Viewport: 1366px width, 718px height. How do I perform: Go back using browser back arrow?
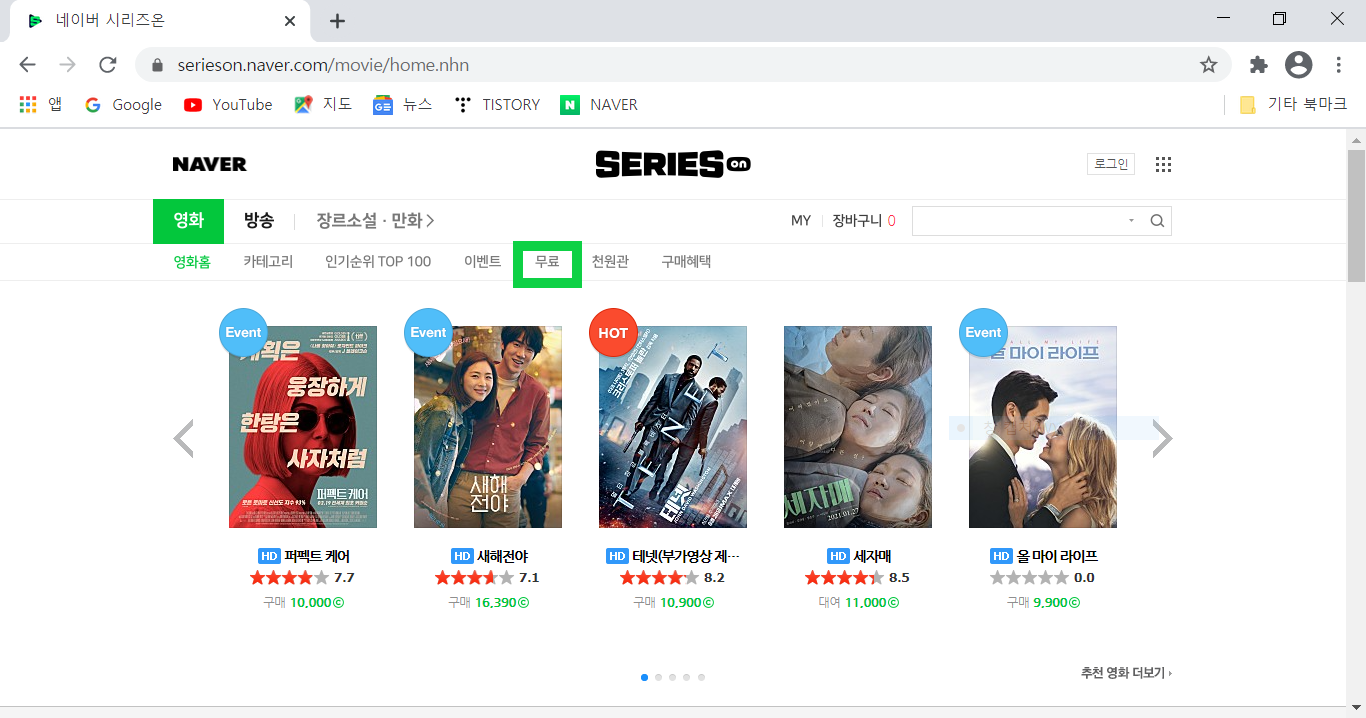pyautogui.click(x=27, y=65)
